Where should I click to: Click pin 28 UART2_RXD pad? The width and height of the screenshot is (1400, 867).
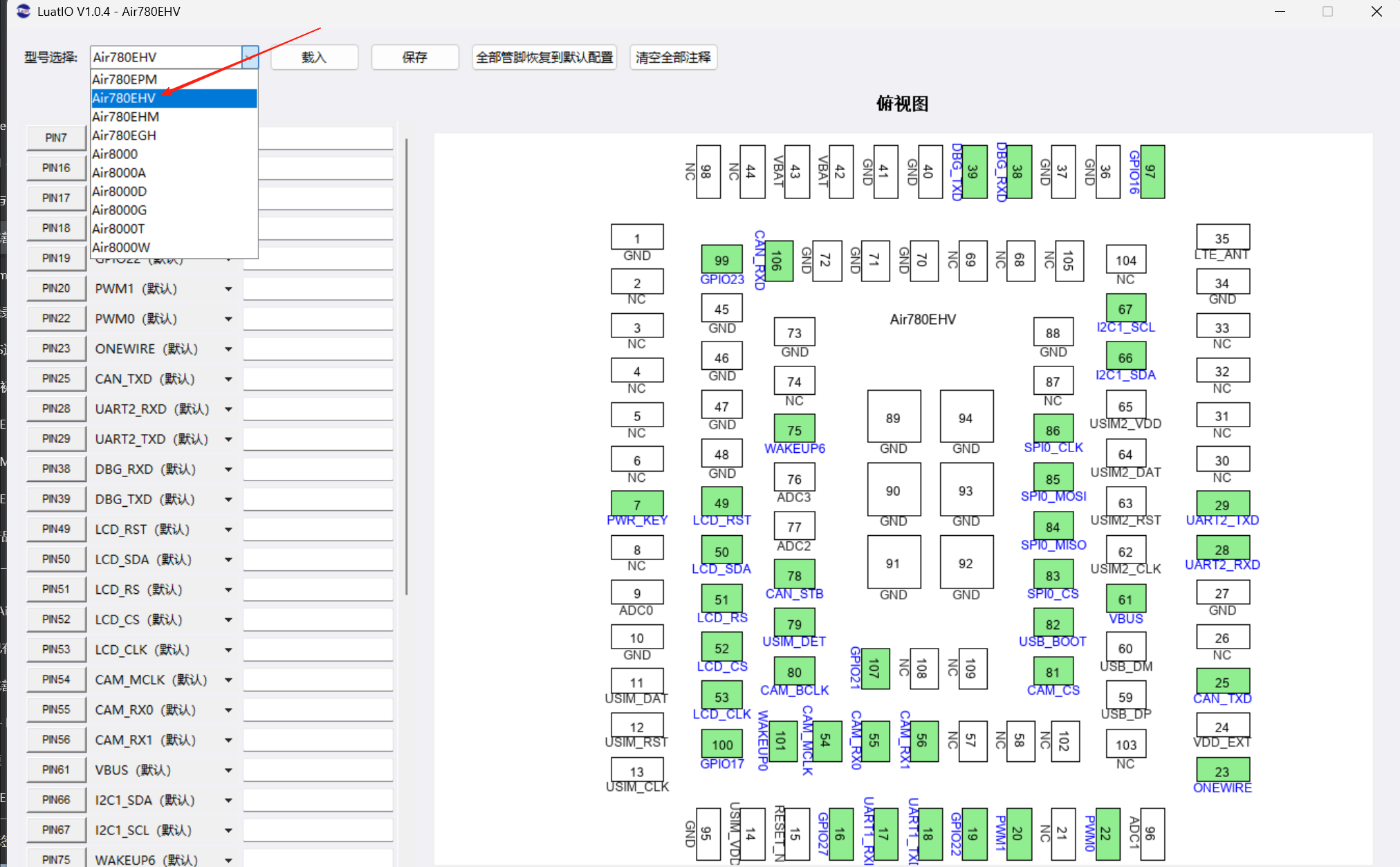click(1222, 548)
